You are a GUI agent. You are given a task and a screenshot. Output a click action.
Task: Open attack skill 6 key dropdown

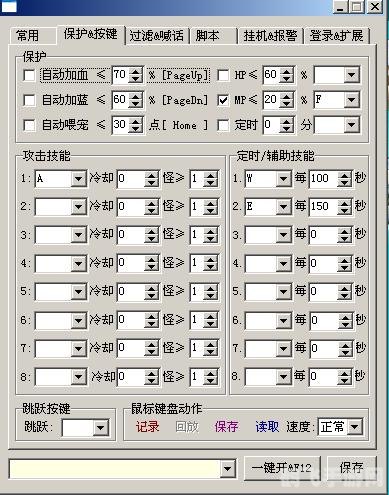tap(79, 320)
